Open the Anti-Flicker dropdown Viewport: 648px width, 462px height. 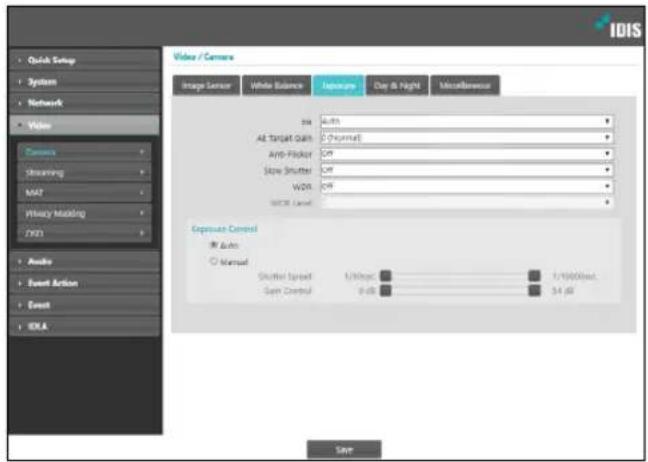(467, 154)
